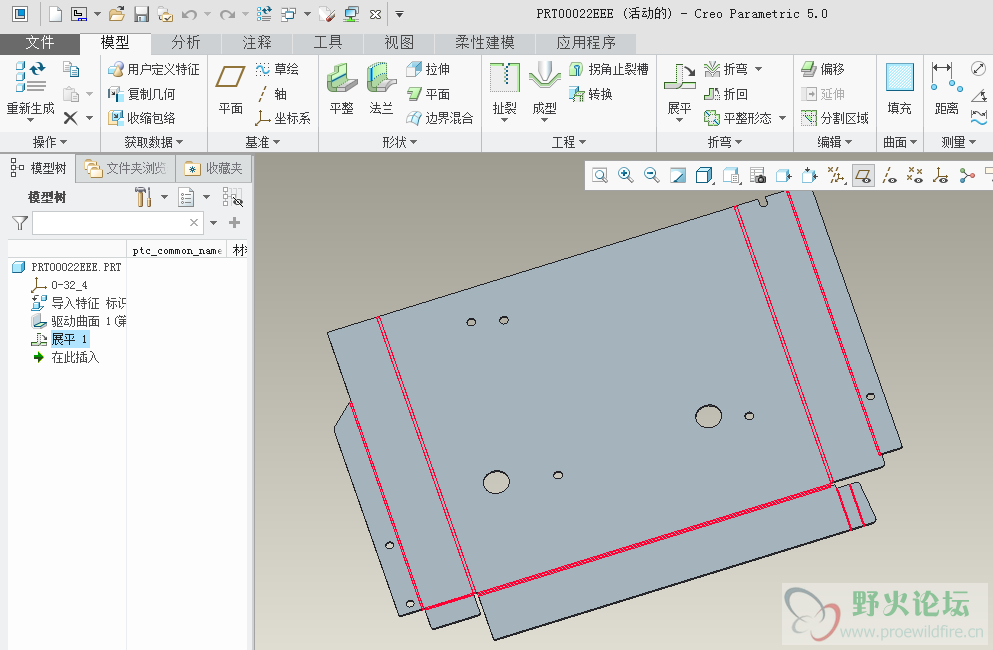
Task: Toggle coordinate system display in the graphics toolbar
Action: pyautogui.click(x=940, y=175)
